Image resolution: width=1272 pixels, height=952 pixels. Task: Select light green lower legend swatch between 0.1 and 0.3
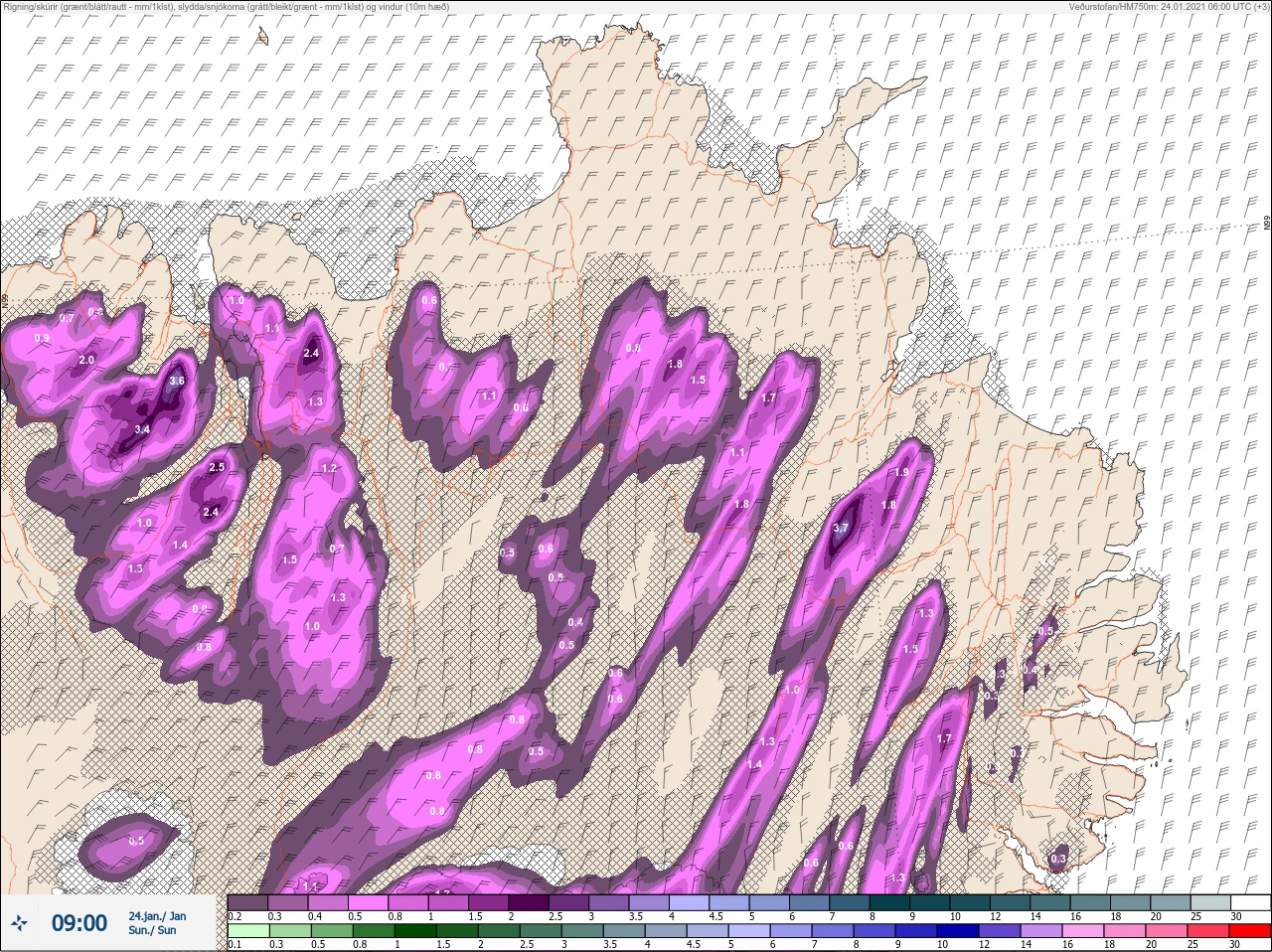248,931
